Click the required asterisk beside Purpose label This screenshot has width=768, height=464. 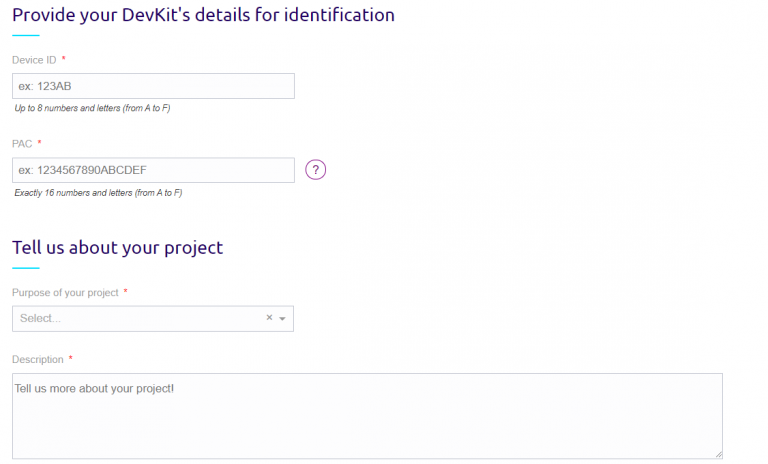coord(125,292)
